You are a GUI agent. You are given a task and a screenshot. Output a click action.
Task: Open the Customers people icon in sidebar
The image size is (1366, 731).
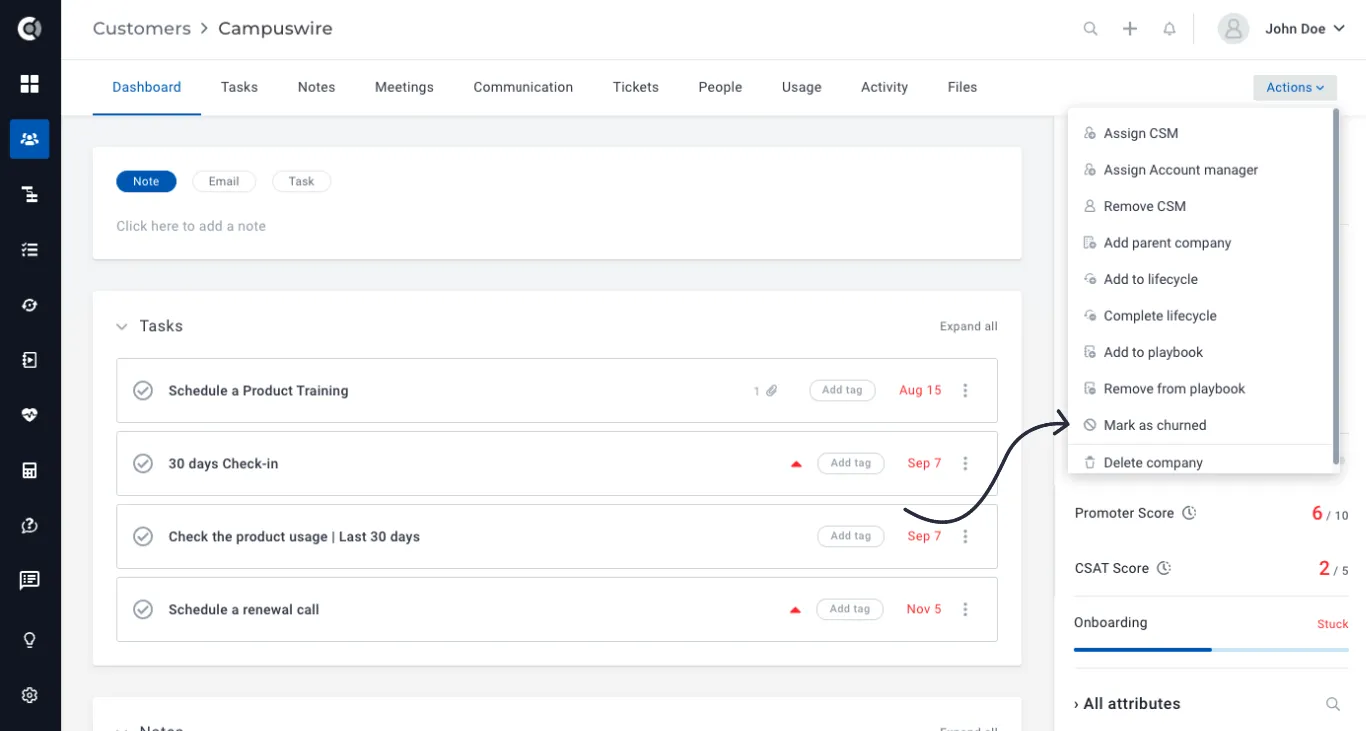29,139
